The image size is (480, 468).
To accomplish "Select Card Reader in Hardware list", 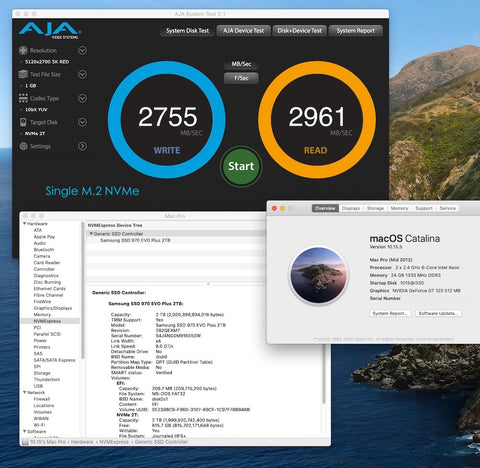I will pyautogui.click(x=47, y=263).
